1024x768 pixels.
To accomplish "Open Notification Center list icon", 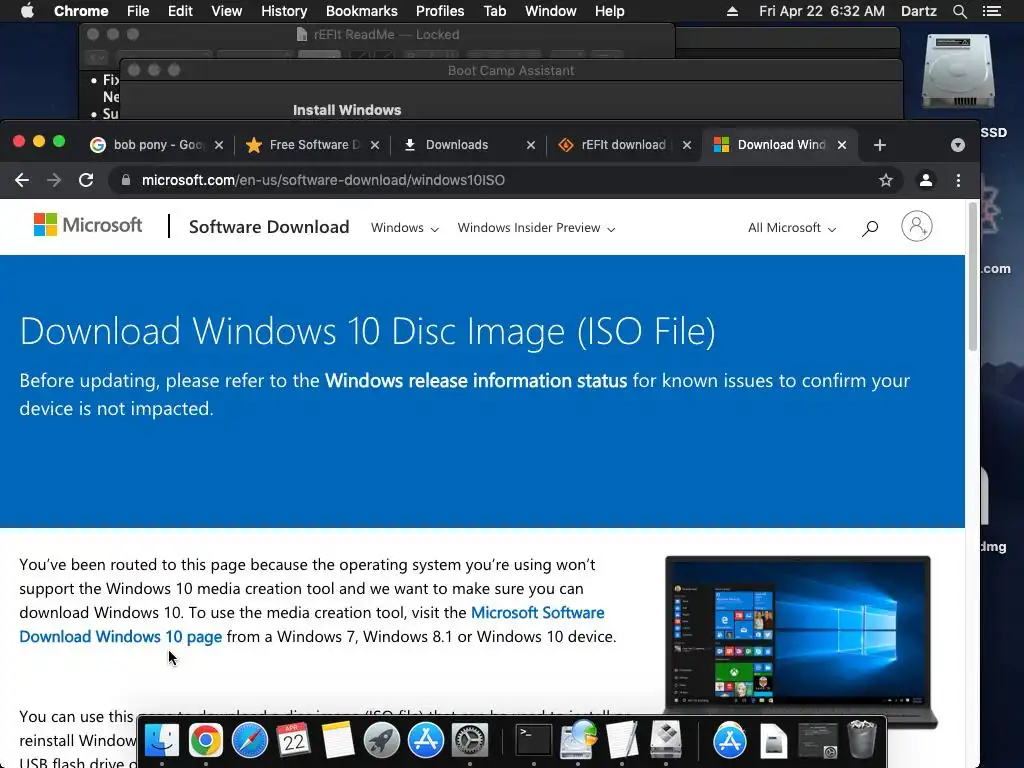I will (x=992, y=11).
